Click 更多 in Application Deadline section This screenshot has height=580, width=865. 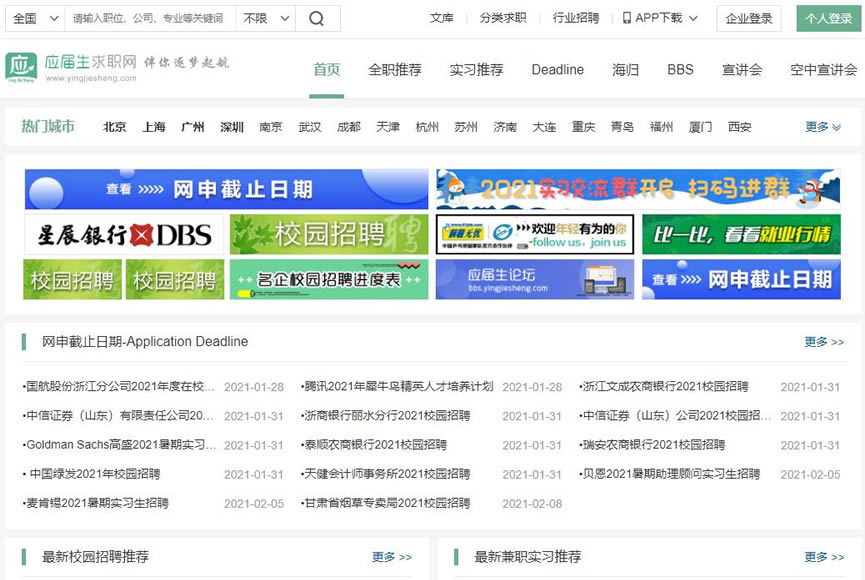pos(824,342)
